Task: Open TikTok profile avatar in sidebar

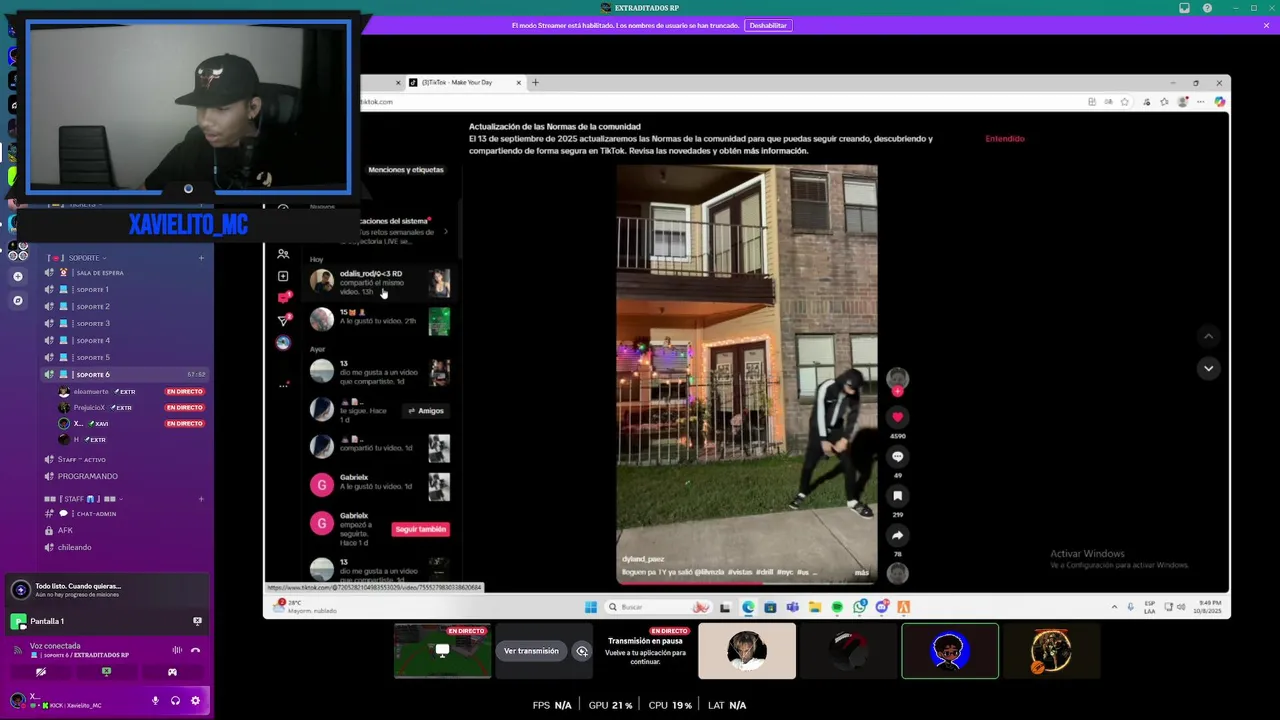Action: click(x=283, y=343)
